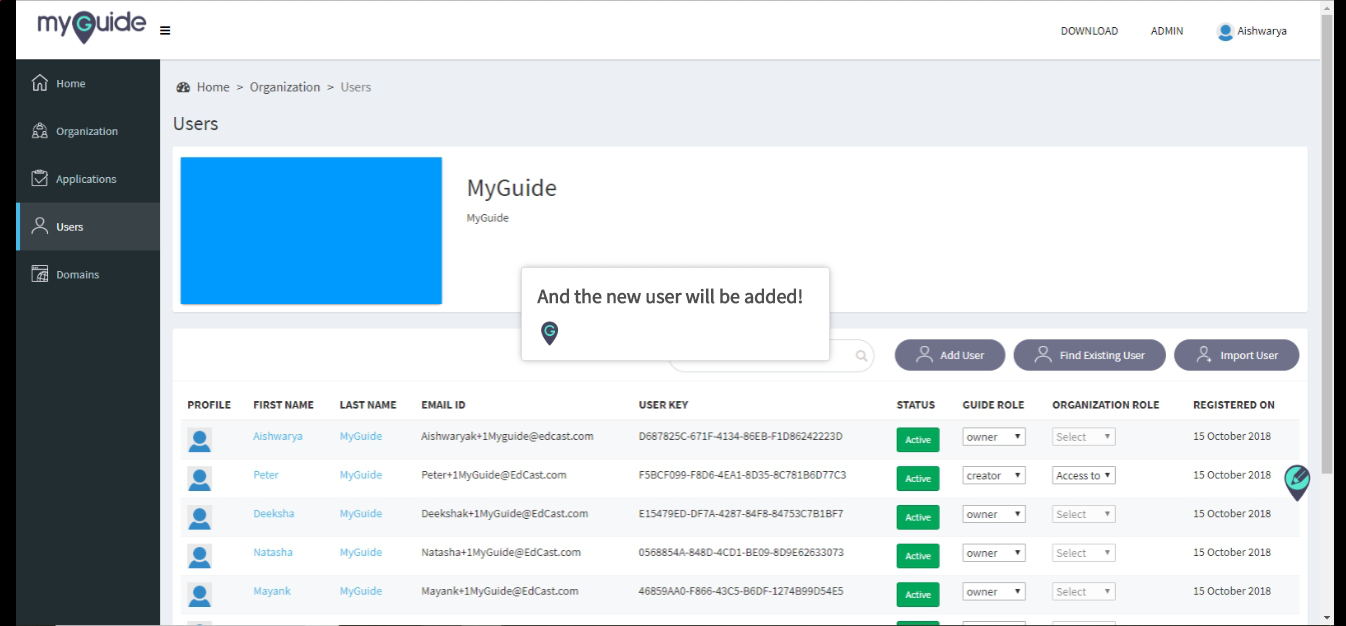Open the Aishwarya first name link
Image resolution: width=1346 pixels, height=626 pixels.
click(x=278, y=436)
